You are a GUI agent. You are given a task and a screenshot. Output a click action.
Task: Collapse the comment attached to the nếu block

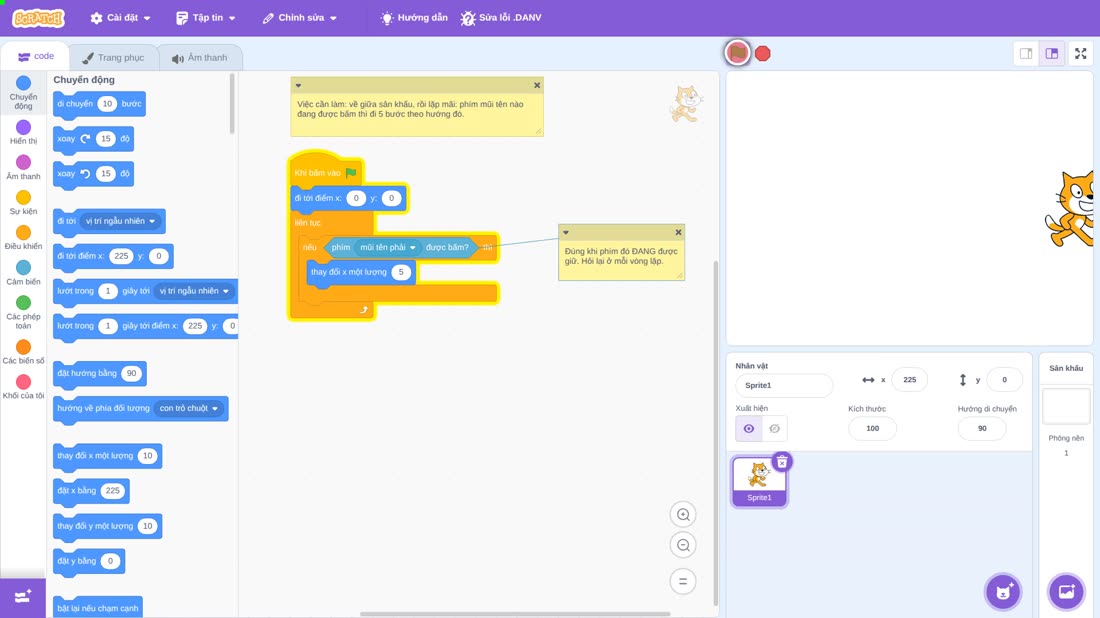pos(565,232)
